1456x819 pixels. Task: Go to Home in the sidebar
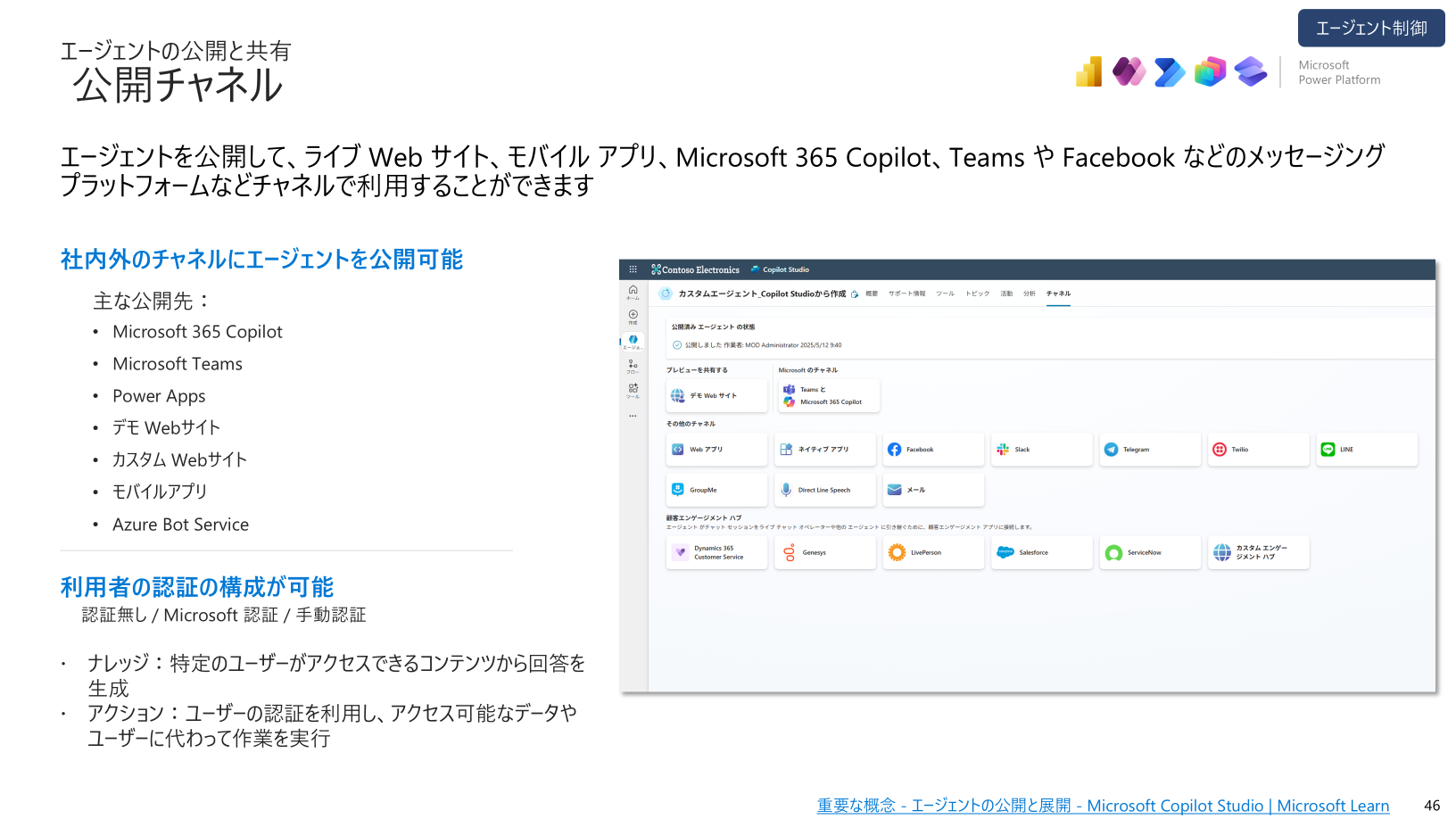click(x=633, y=292)
